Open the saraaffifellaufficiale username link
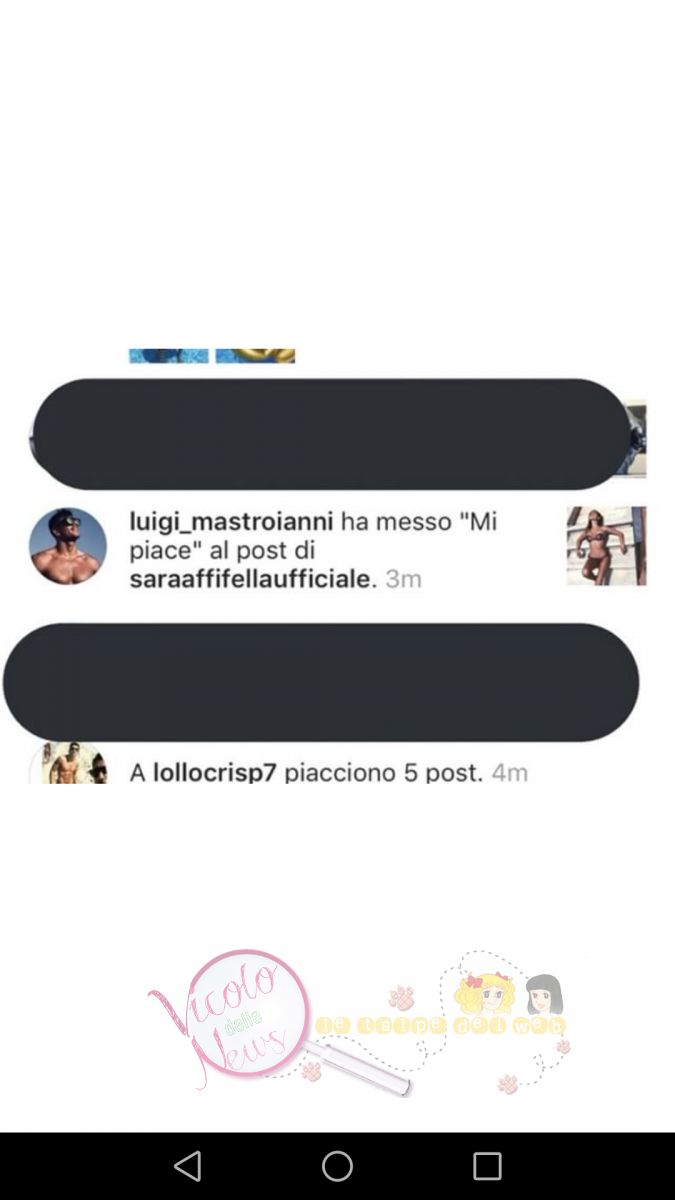This screenshot has height=1200, width=675. pos(251,578)
